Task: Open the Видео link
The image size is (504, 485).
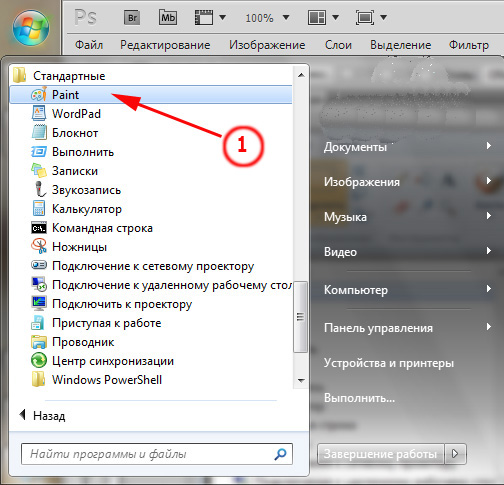Action: 340,252
